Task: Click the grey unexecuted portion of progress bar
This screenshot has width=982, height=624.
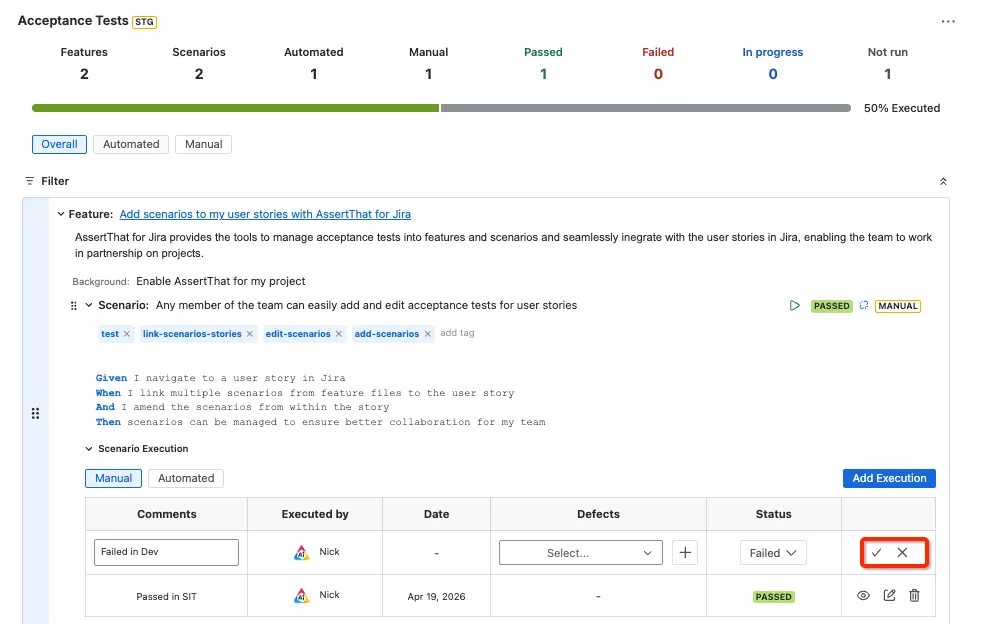Action: point(646,108)
